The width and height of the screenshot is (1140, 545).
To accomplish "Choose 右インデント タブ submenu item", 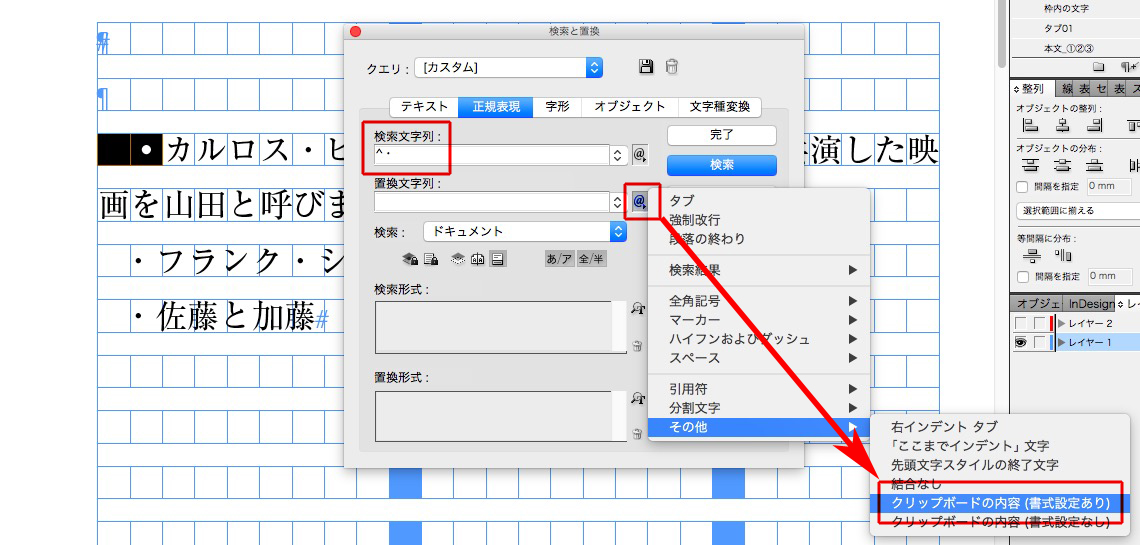I will pyautogui.click(x=1000, y=427).
